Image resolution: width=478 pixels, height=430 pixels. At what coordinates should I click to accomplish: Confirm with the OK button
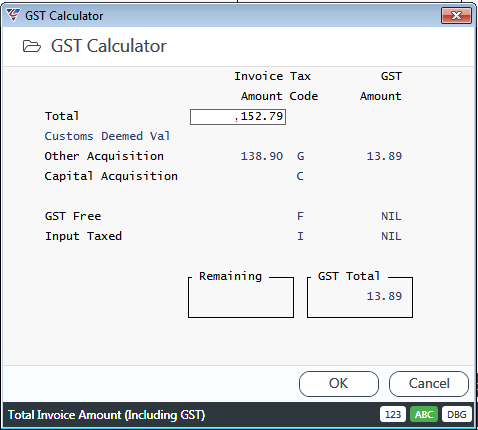[x=339, y=384]
